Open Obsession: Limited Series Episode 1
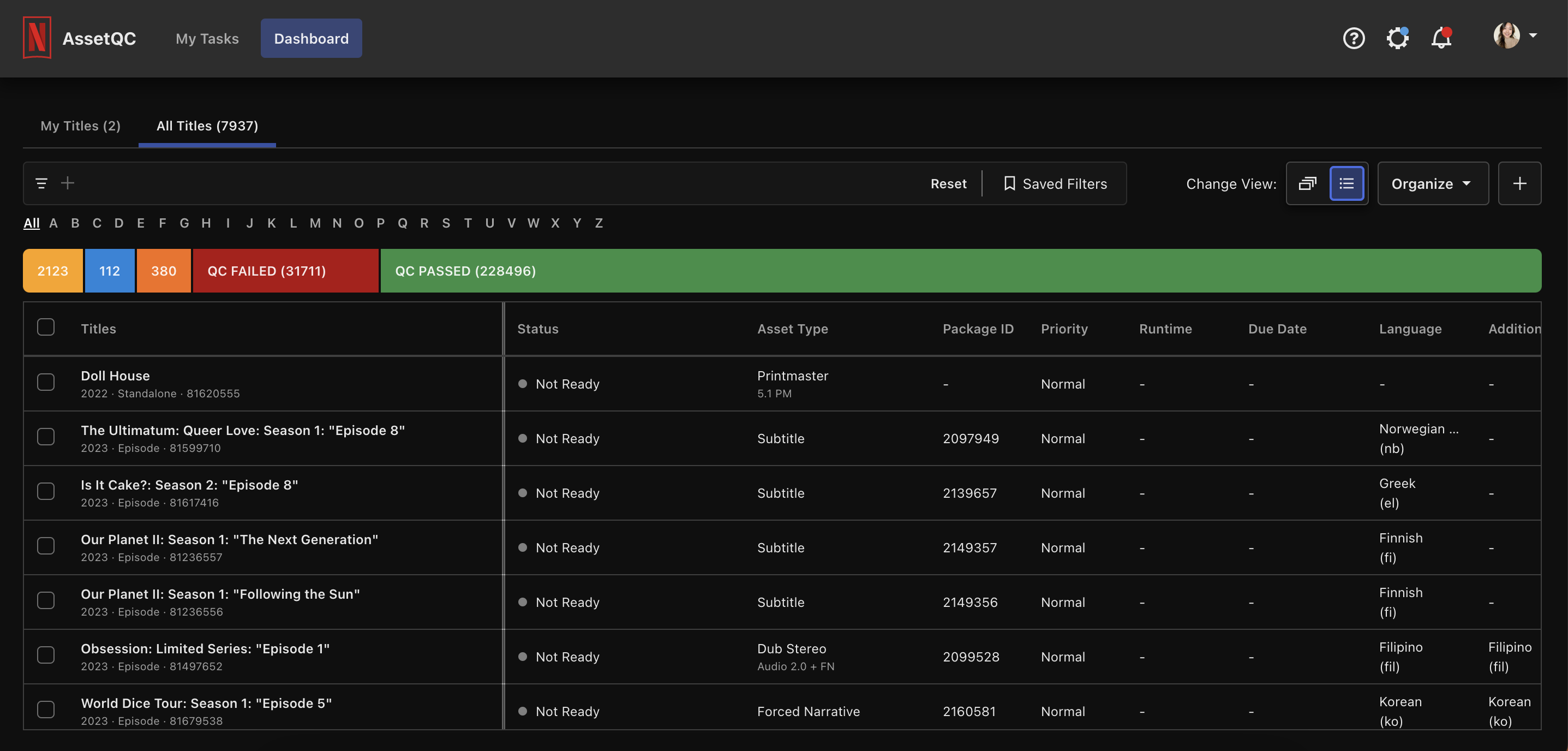Image resolution: width=1568 pixels, height=751 pixels. pyautogui.click(x=205, y=649)
